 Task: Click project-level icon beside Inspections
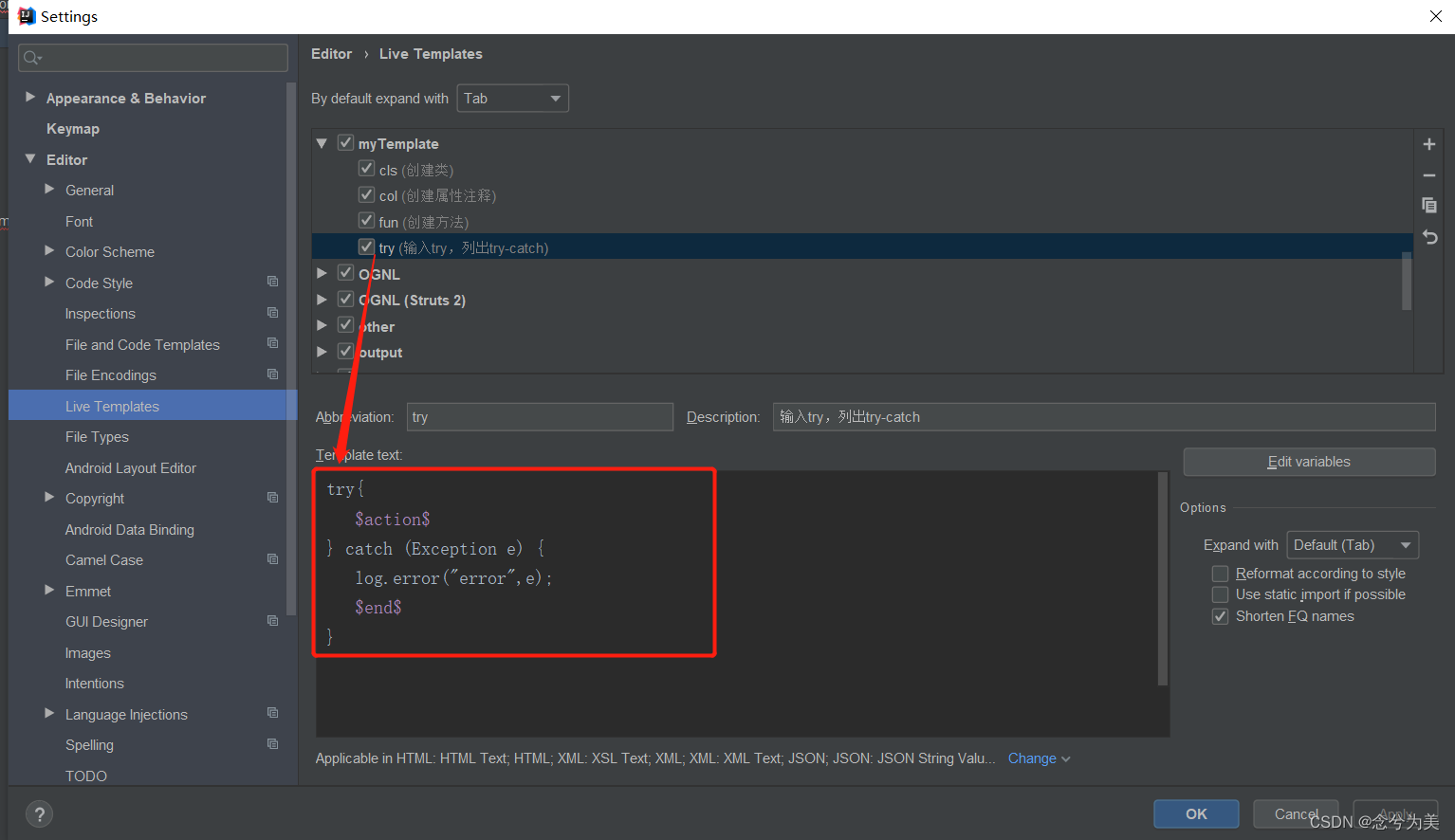(x=272, y=313)
